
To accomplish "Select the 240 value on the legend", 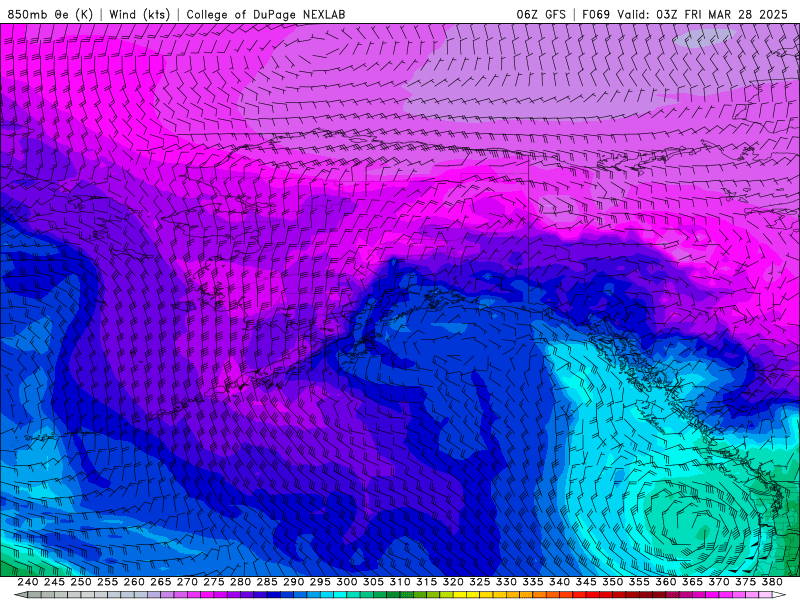I will 28,582.
